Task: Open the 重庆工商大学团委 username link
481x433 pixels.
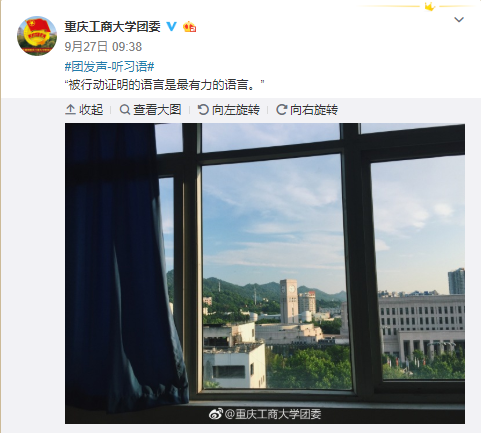Action: (x=112, y=27)
